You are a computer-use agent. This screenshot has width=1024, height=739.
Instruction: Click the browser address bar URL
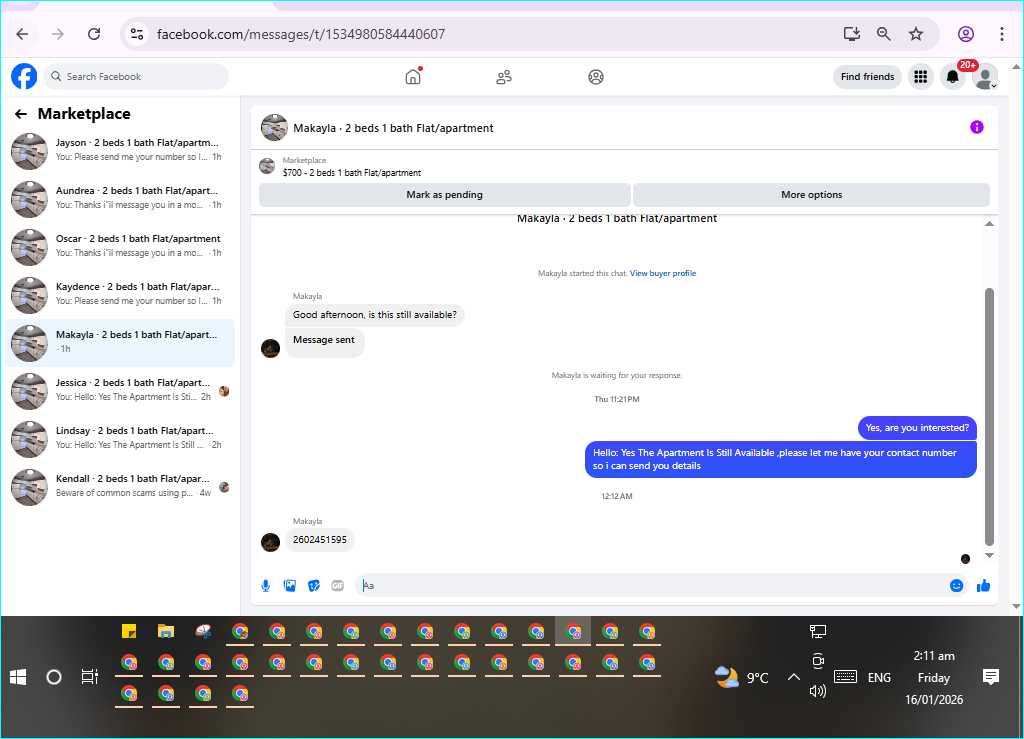(301, 34)
